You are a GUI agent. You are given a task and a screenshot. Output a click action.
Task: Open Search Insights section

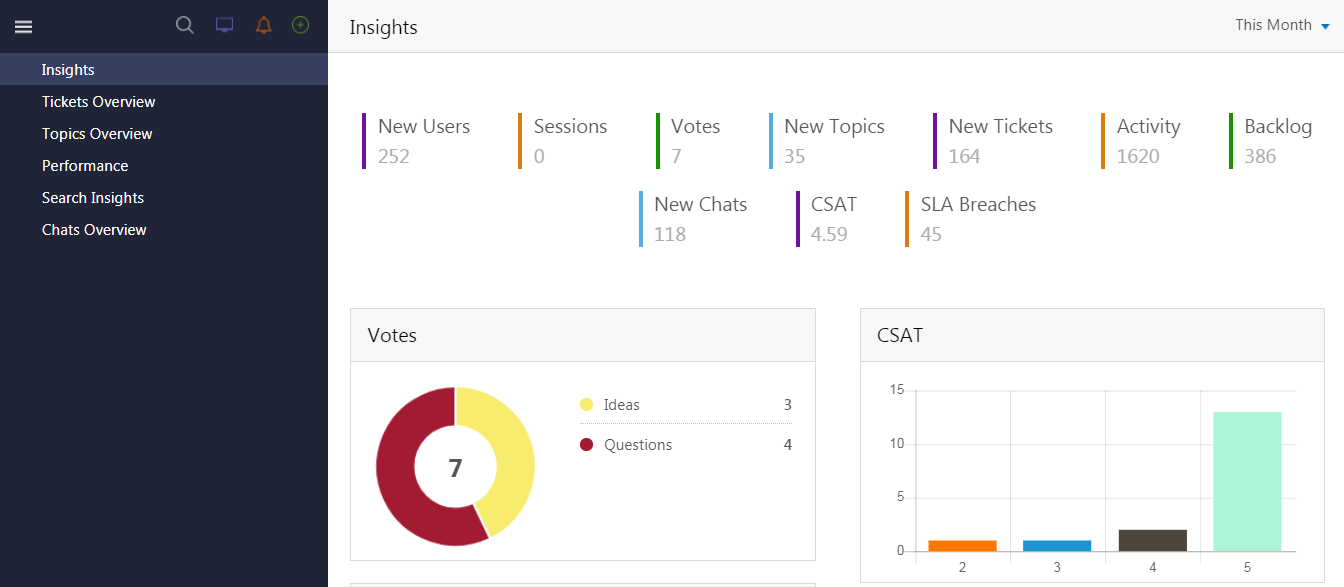point(93,198)
